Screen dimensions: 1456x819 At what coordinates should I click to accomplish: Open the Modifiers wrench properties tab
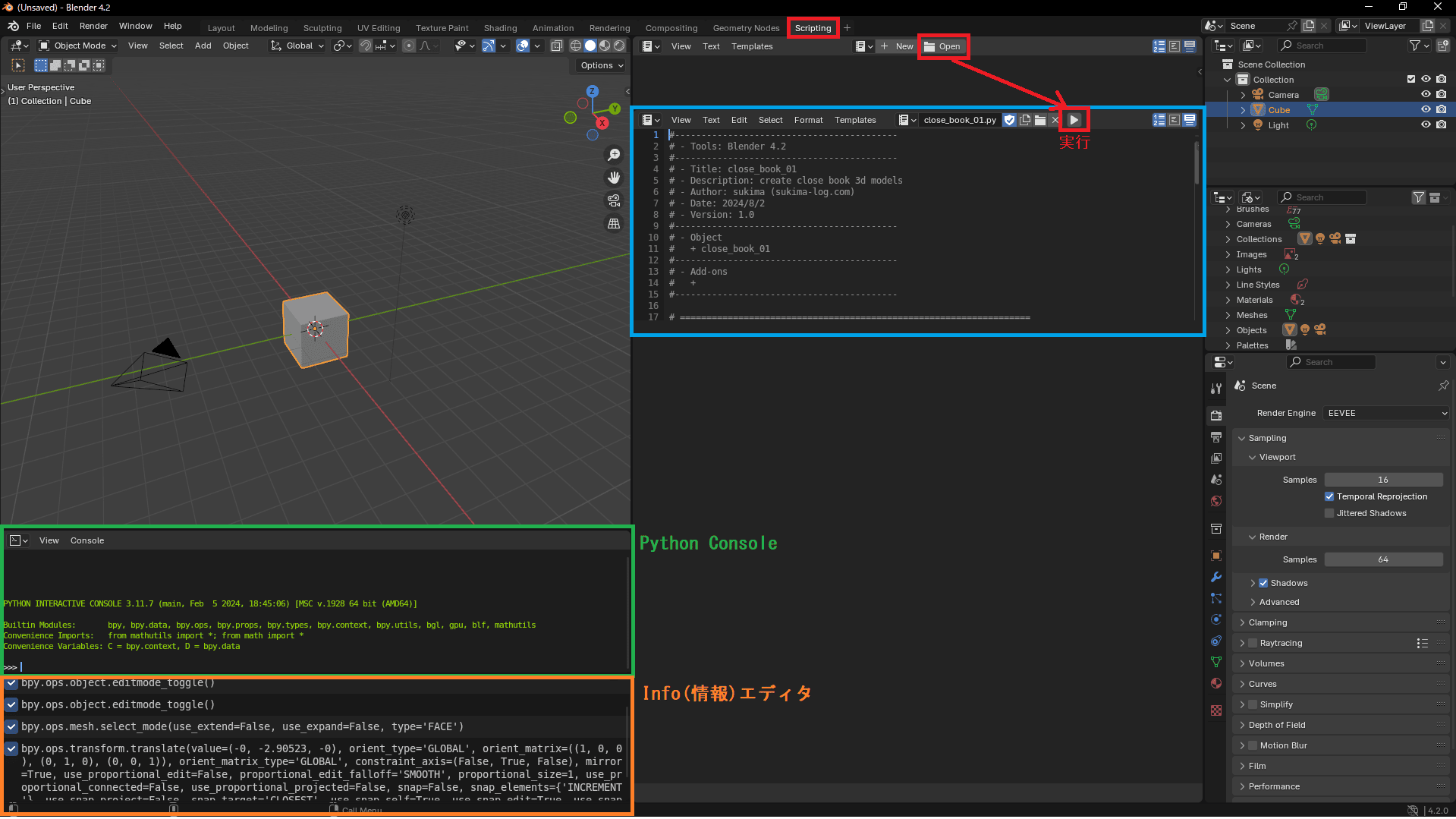1216,577
